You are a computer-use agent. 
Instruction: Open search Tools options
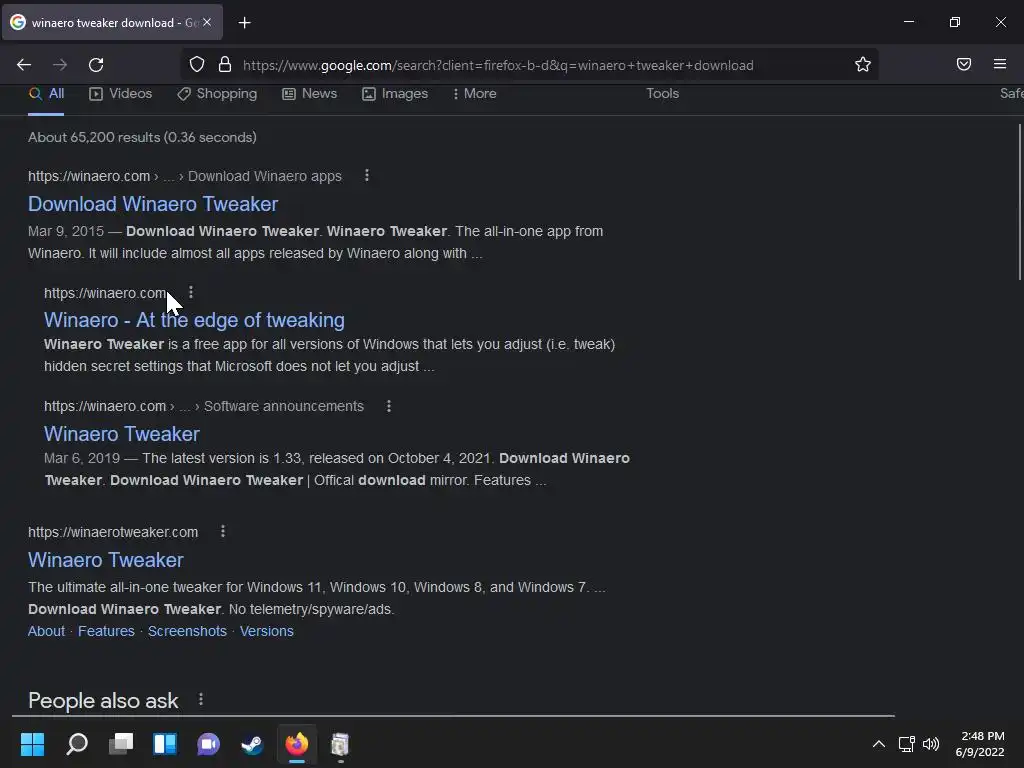click(x=662, y=93)
